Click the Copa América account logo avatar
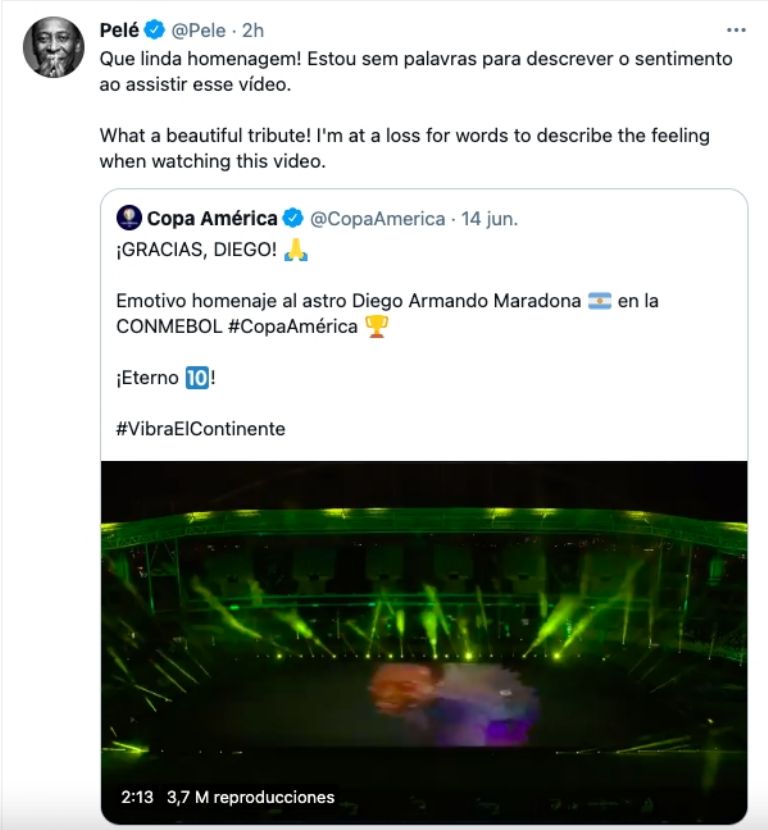Image resolution: width=768 pixels, height=830 pixels. 128,218
